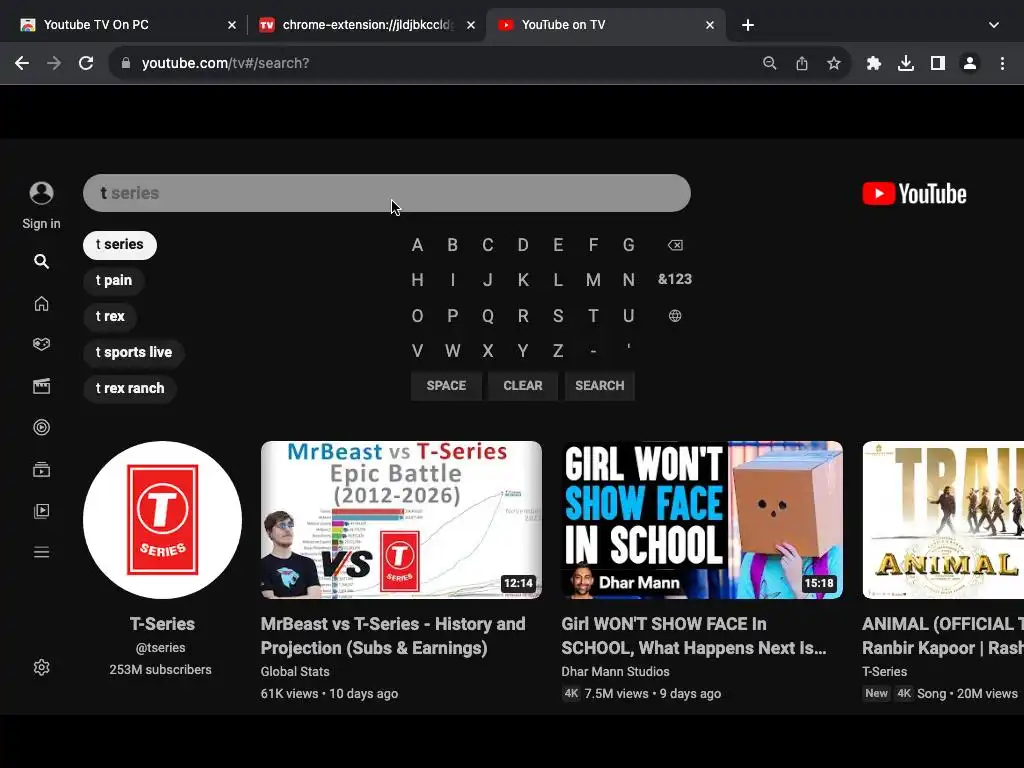Bookmark this page with star icon

point(834,63)
